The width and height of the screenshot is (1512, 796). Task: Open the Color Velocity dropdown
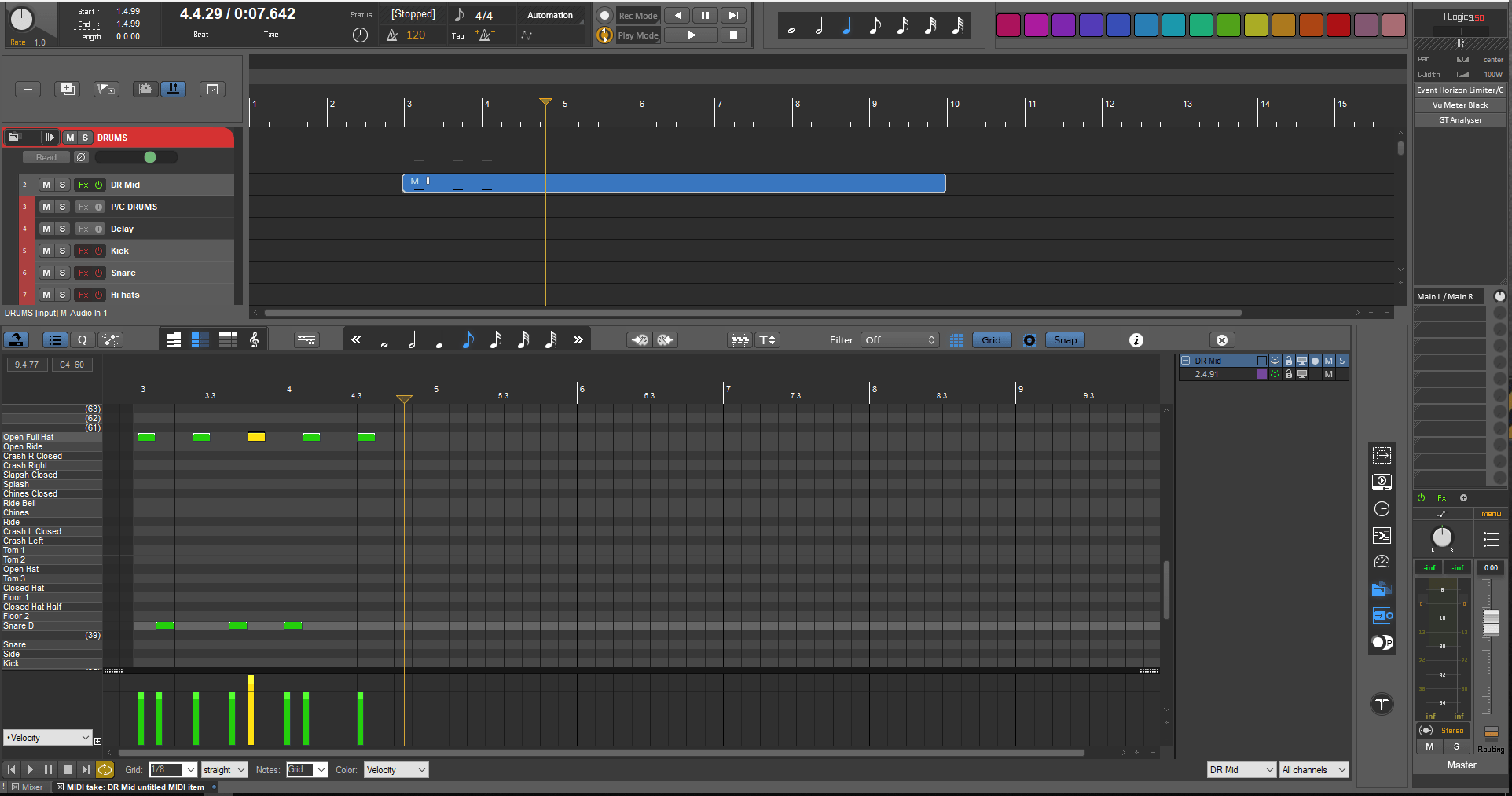point(395,770)
